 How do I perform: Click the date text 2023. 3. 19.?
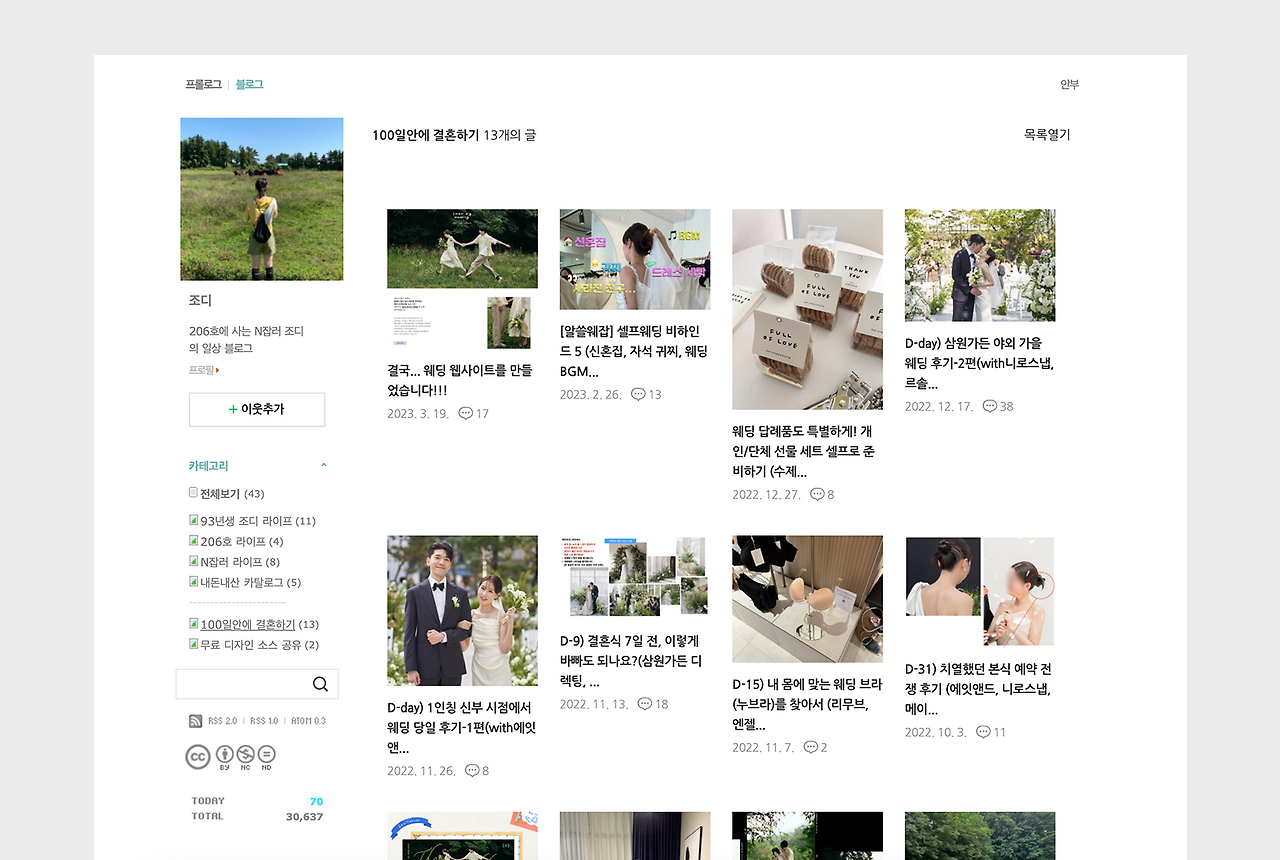tap(418, 414)
